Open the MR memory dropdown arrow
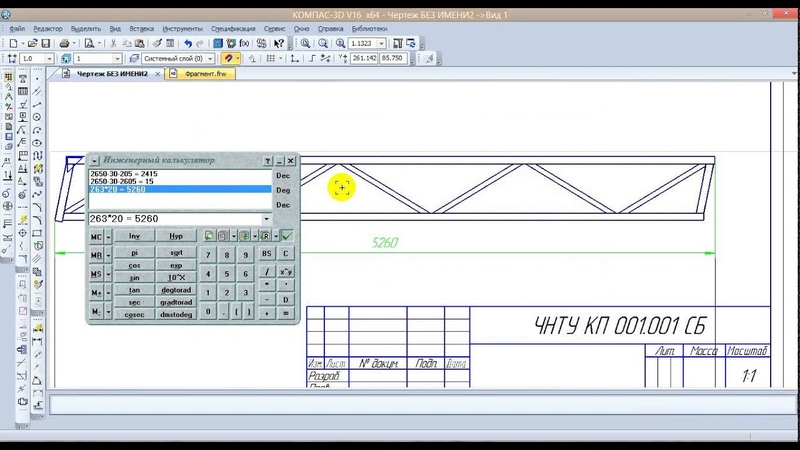 (109, 255)
